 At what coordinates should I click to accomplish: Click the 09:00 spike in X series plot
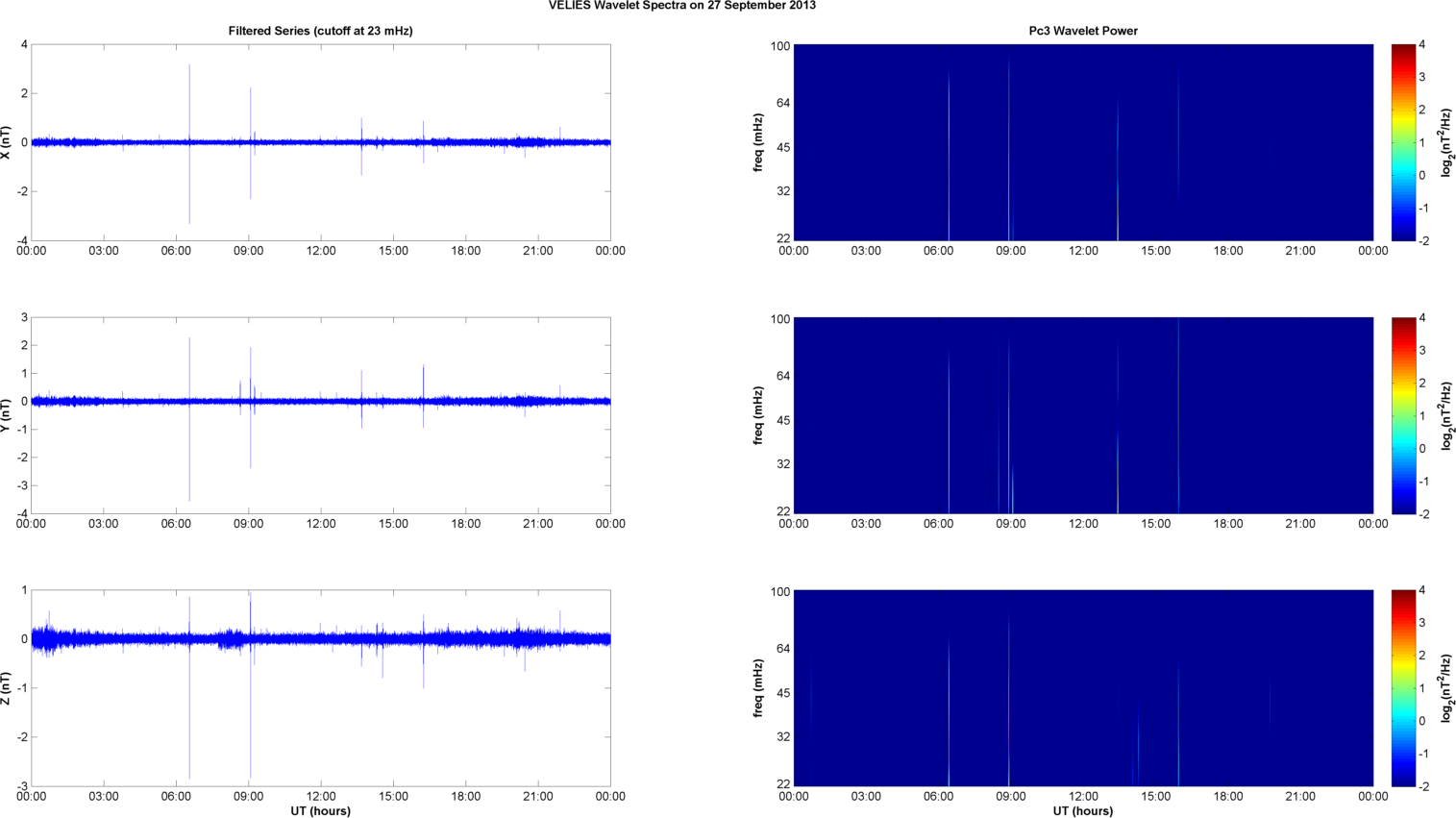251,143
